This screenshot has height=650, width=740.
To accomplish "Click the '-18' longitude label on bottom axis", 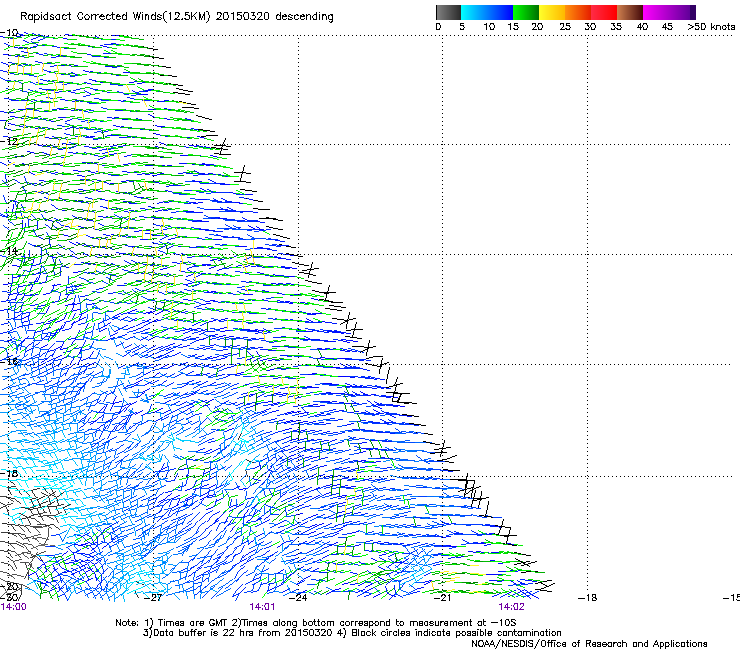I will coord(588,598).
